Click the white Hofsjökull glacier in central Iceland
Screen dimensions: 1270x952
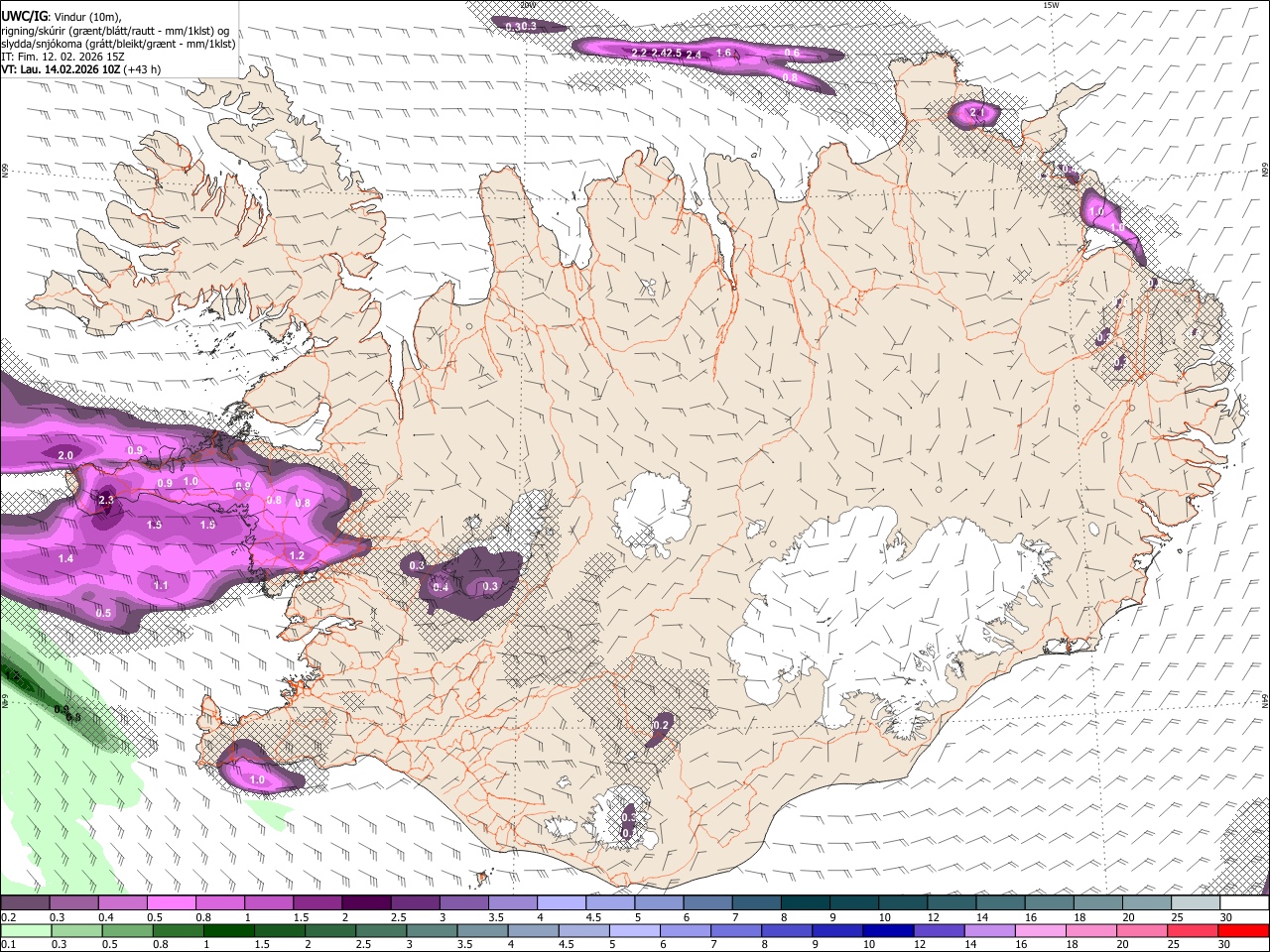(x=652, y=514)
